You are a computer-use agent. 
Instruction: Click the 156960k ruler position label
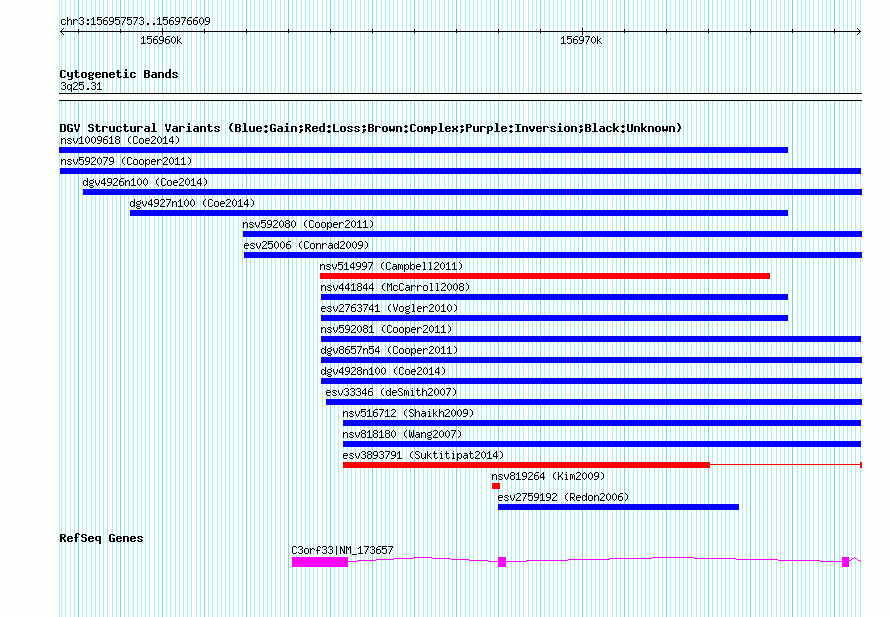click(x=161, y=41)
